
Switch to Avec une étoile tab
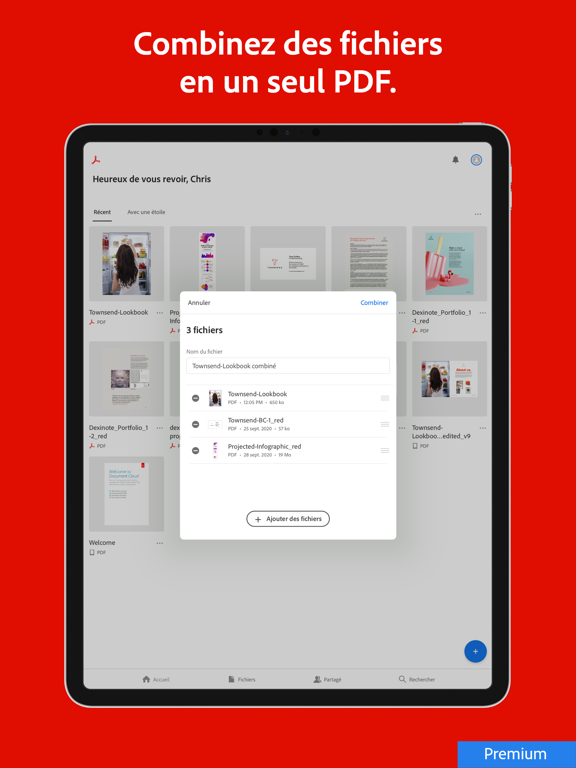146,212
